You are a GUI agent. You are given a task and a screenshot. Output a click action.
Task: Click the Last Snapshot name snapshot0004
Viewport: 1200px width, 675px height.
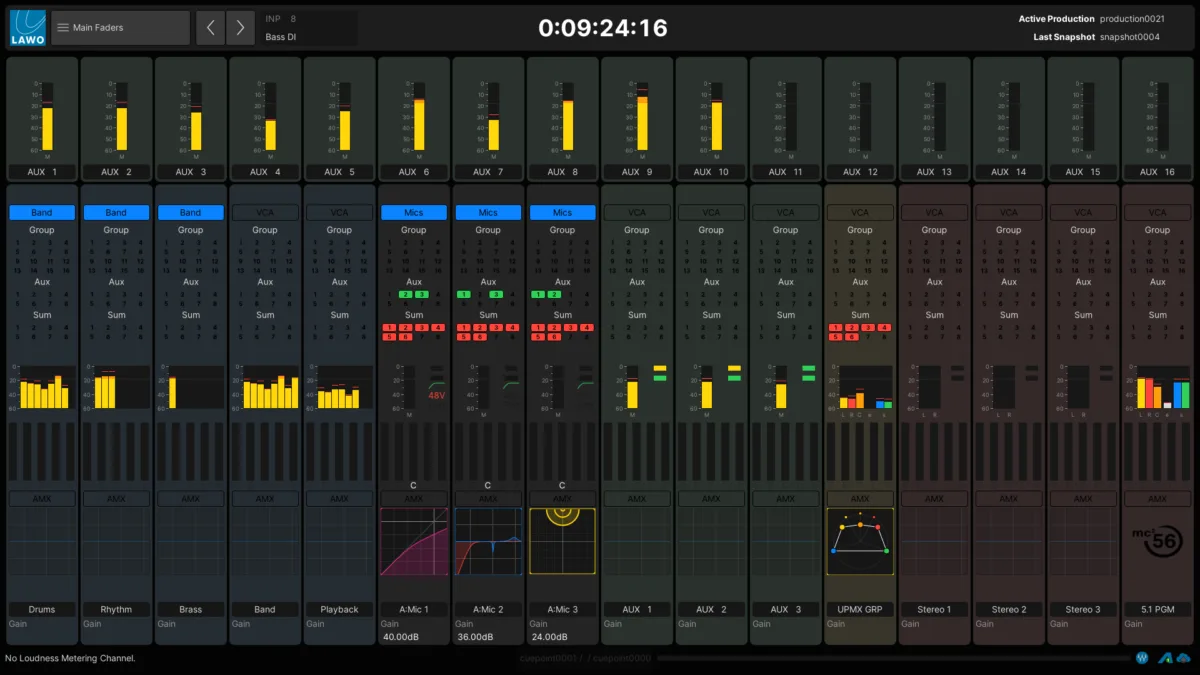click(x=1130, y=37)
